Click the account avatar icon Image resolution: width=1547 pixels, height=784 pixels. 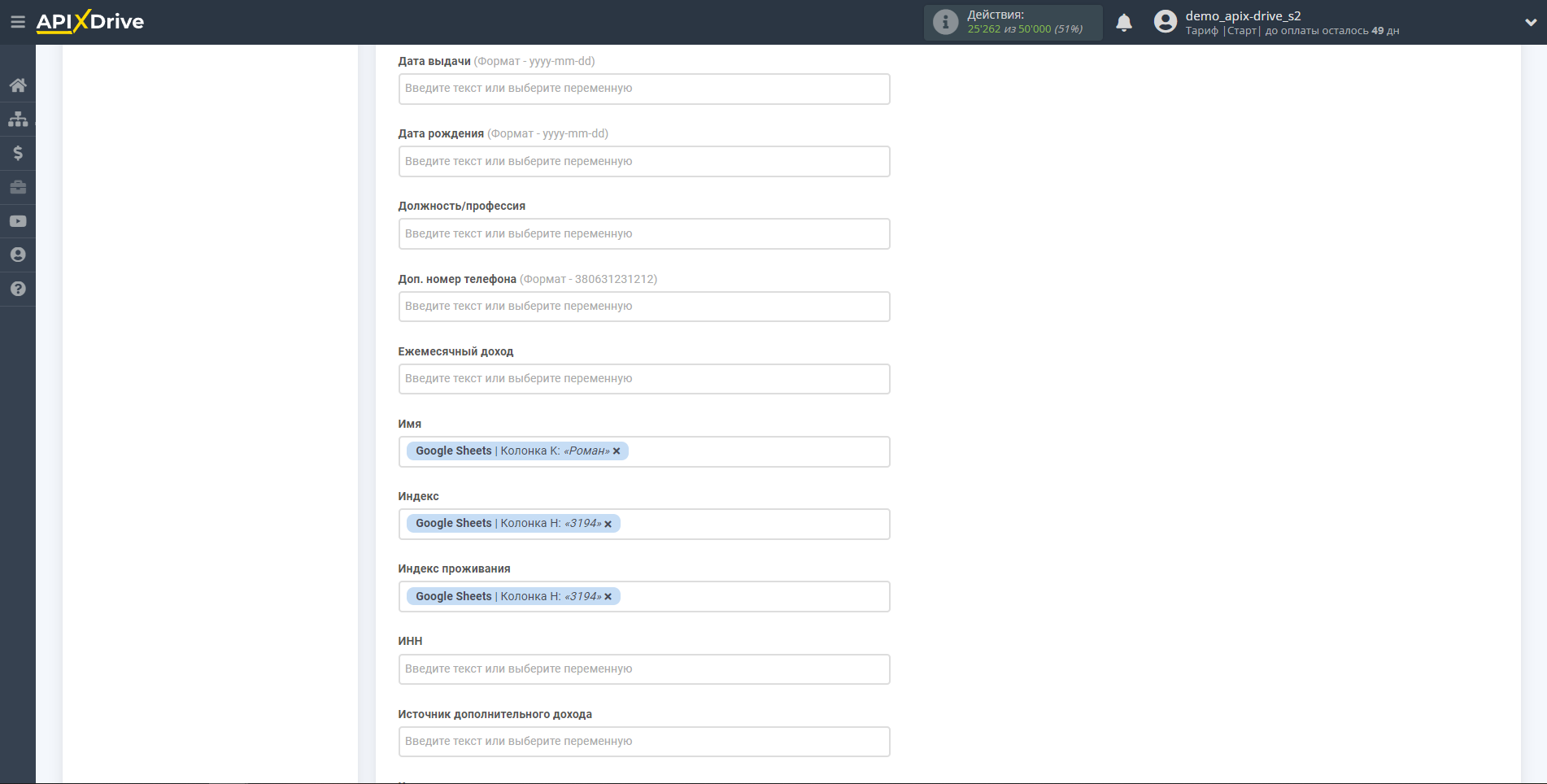1166,22
